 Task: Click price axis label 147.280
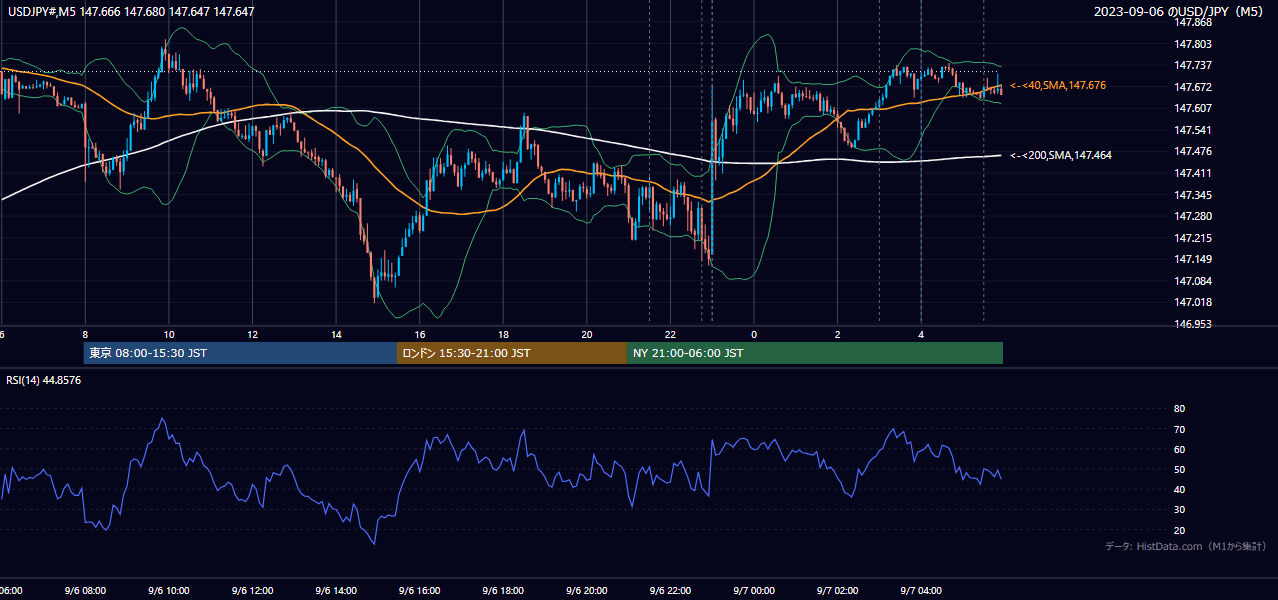click(1194, 216)
